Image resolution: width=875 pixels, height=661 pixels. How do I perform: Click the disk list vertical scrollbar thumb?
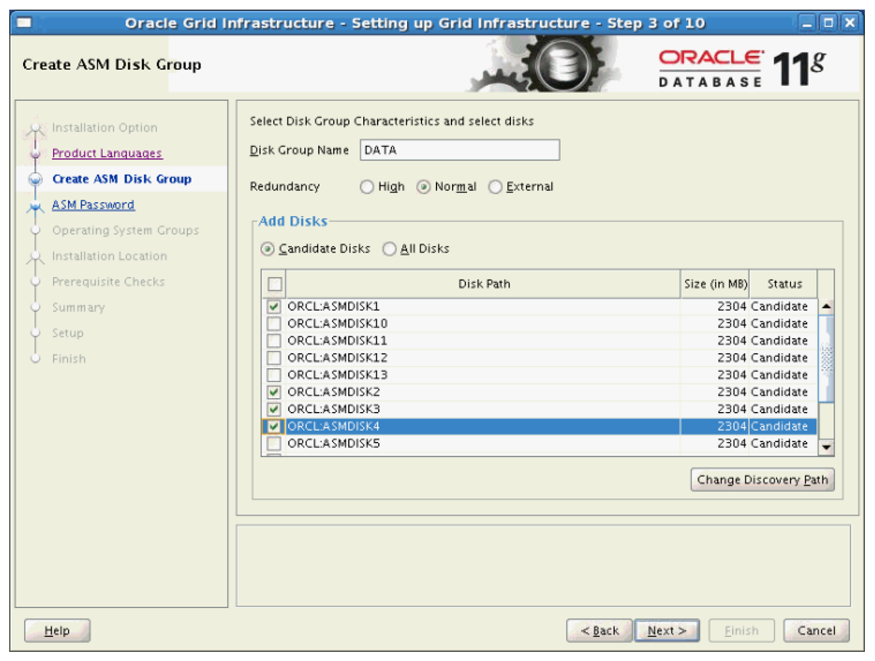[826, 358]
